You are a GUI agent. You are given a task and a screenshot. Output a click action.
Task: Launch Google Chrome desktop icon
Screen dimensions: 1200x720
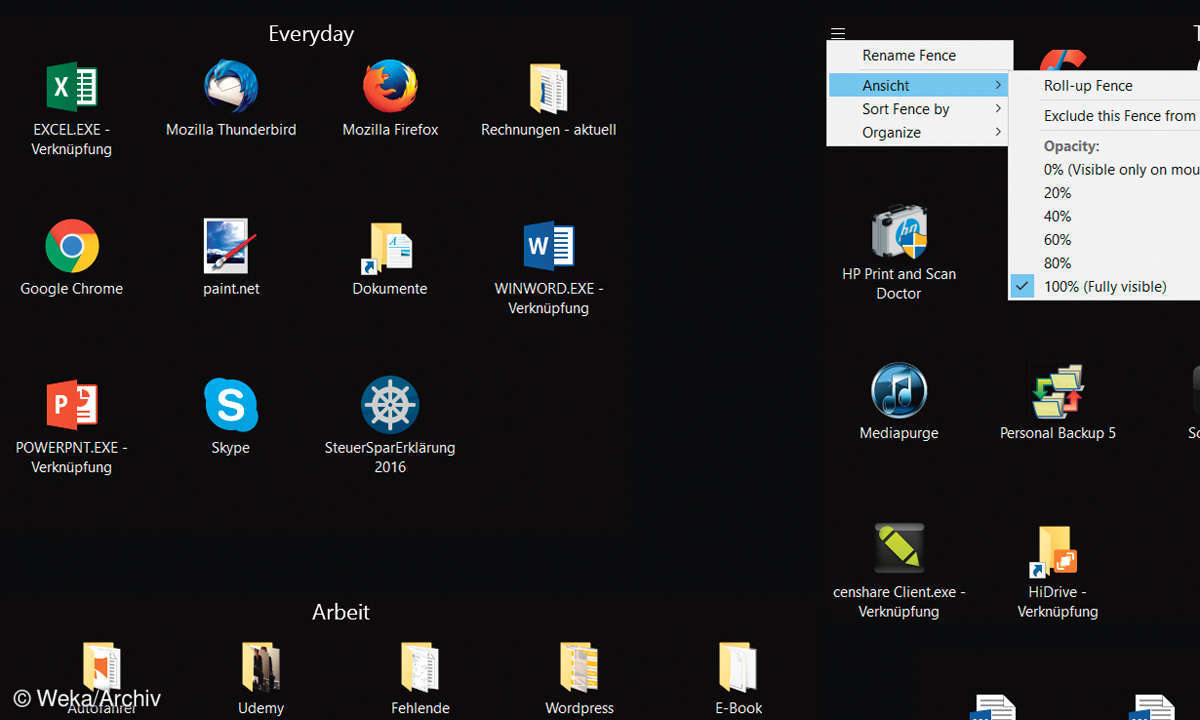click(72, 246)
